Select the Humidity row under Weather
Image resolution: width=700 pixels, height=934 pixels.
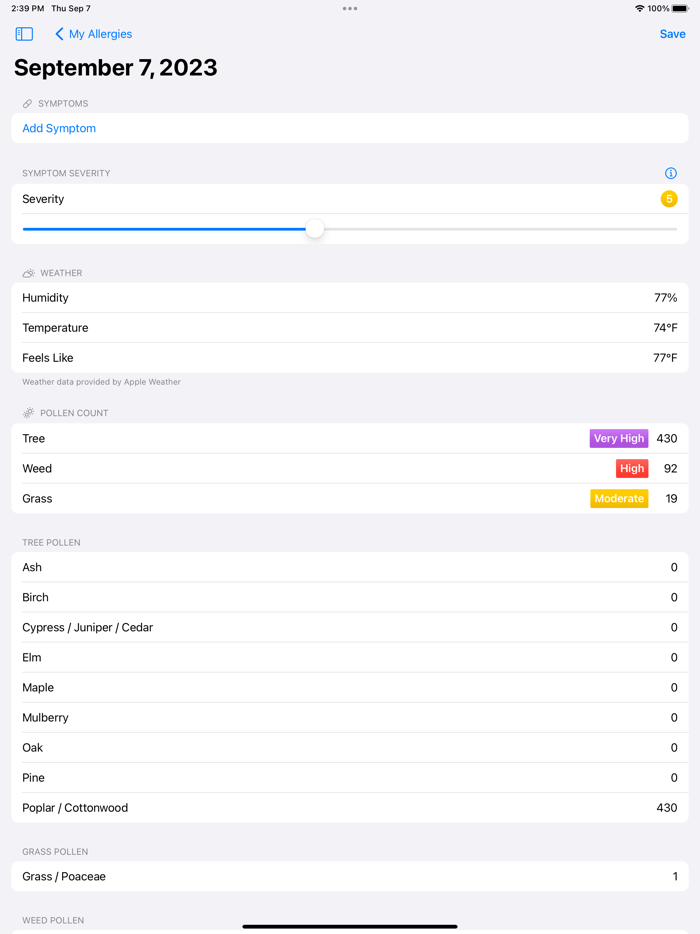pyautogui.click(x=350, y=297)
